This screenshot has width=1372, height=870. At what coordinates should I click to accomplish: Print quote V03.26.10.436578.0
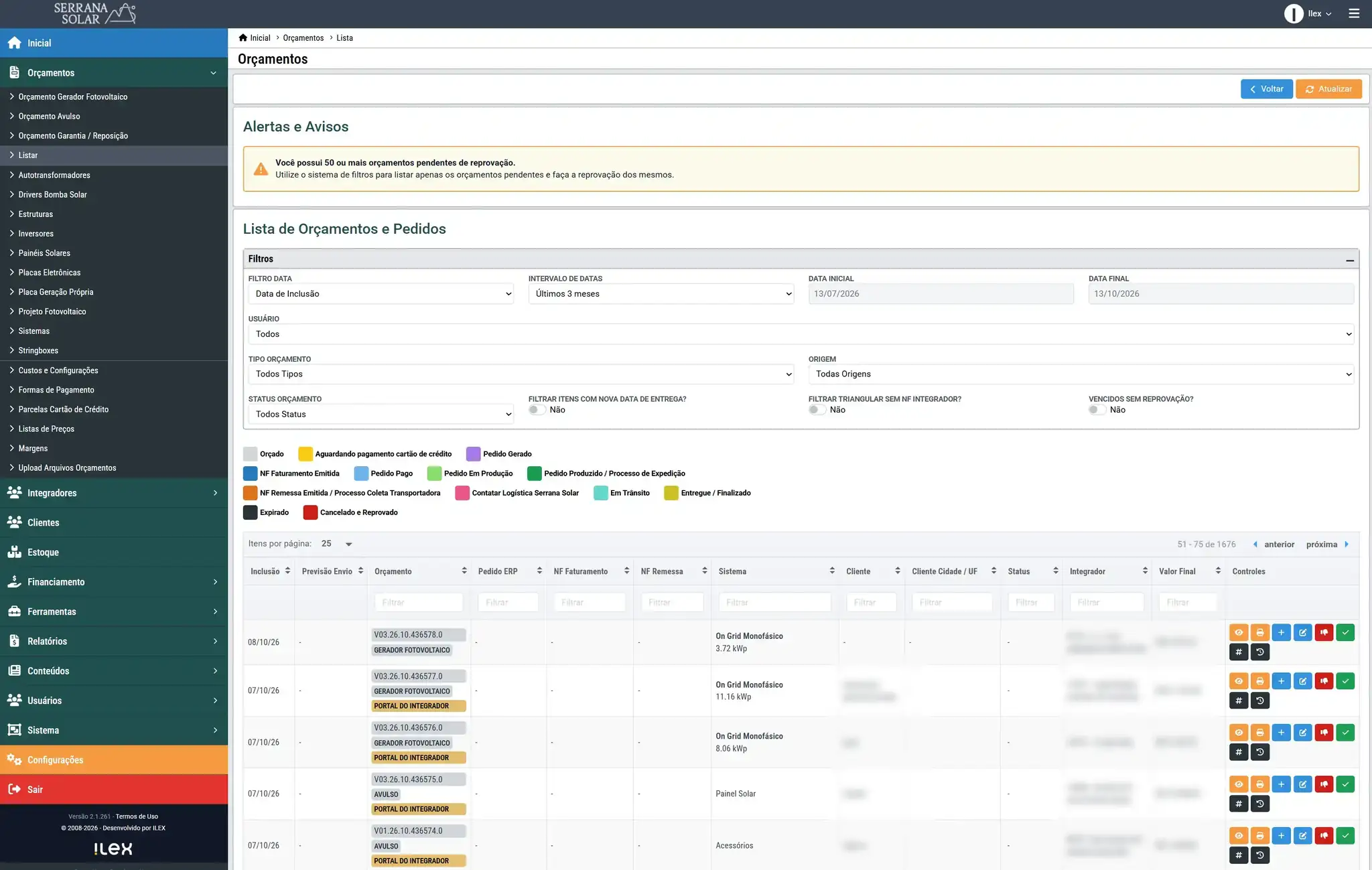tap(1260, 632)
